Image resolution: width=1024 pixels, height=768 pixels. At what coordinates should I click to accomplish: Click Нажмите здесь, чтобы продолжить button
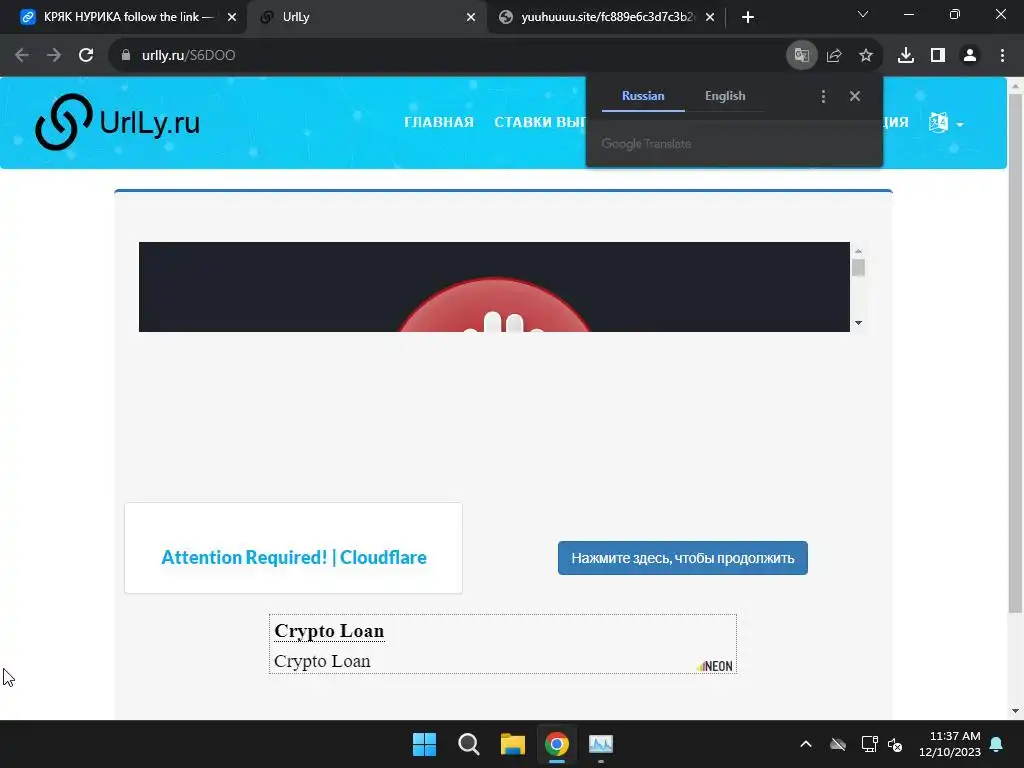tap(682, 558)
